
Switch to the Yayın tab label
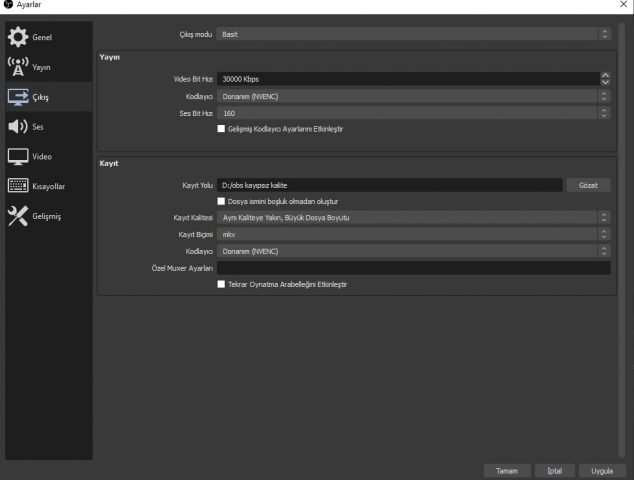pos(41,67)
